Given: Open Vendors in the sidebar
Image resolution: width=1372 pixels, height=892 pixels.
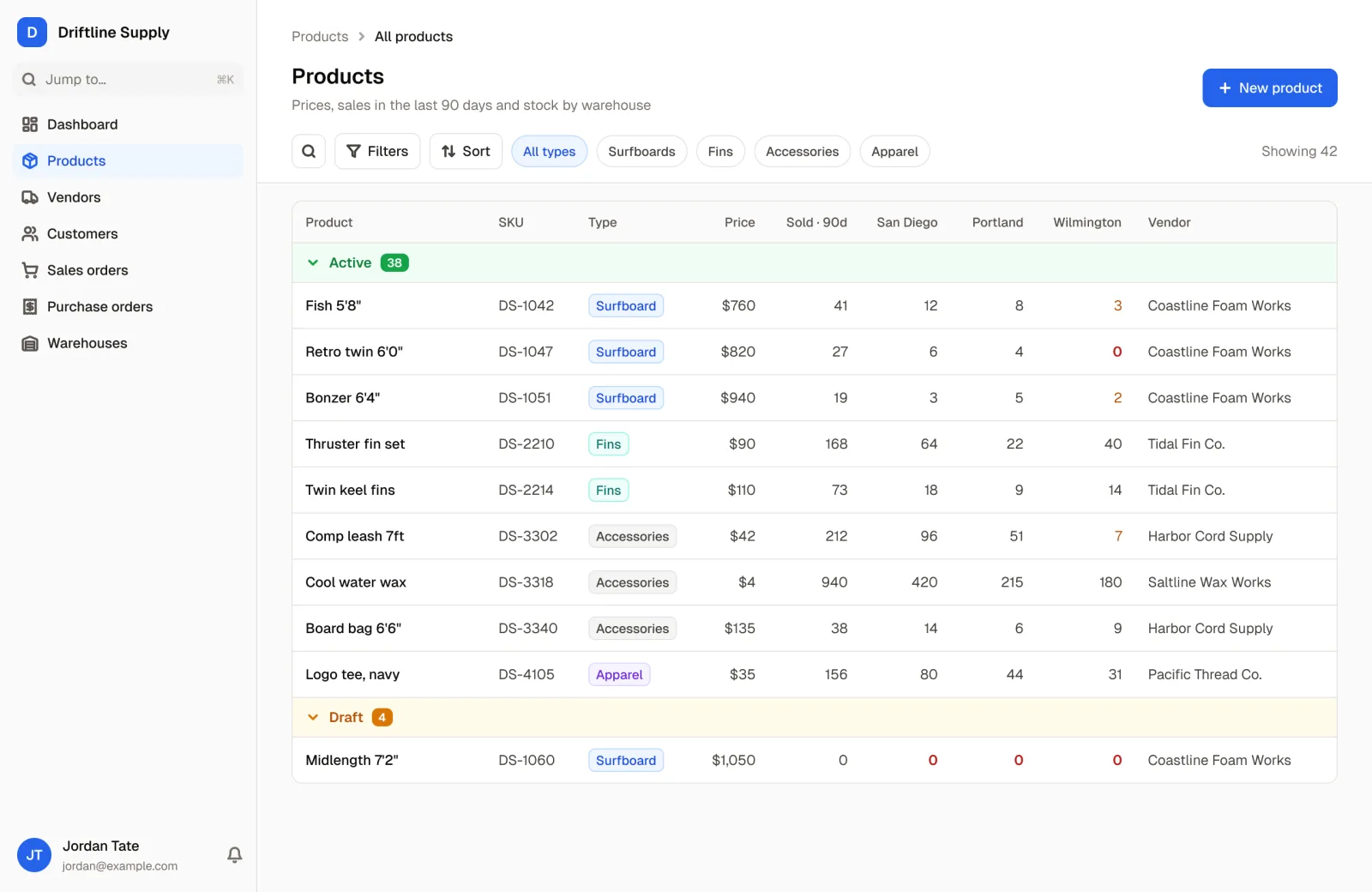Looking at the screenshot, I should click(129, 197).
